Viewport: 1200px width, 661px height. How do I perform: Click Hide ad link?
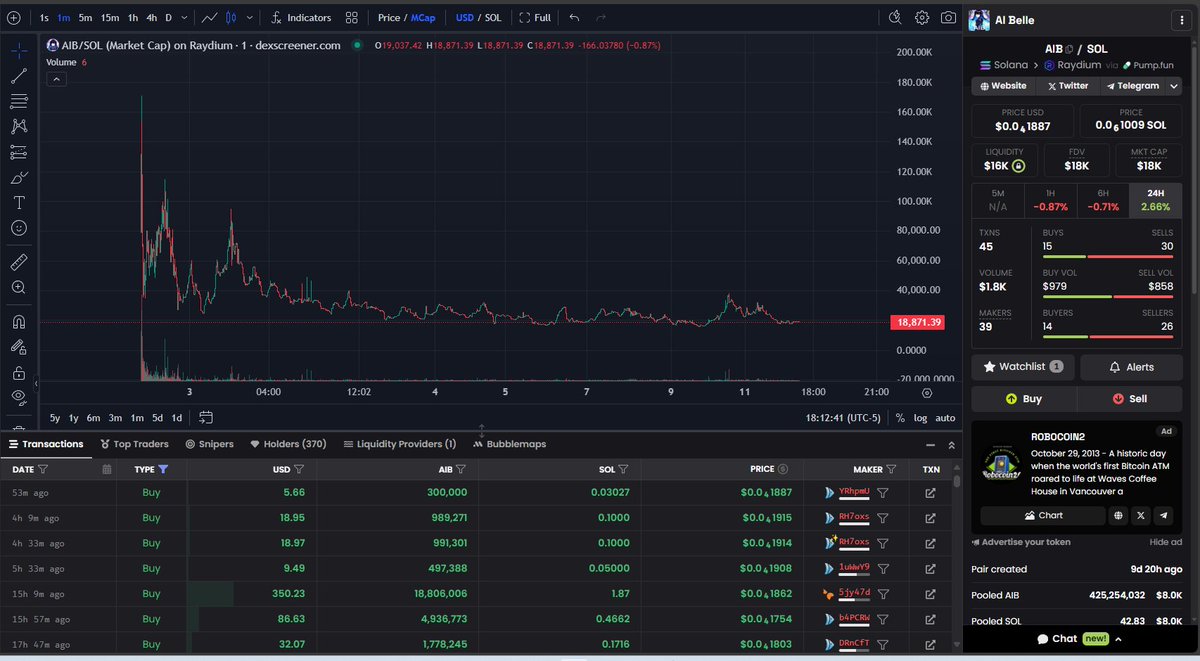click(1166, 542)
